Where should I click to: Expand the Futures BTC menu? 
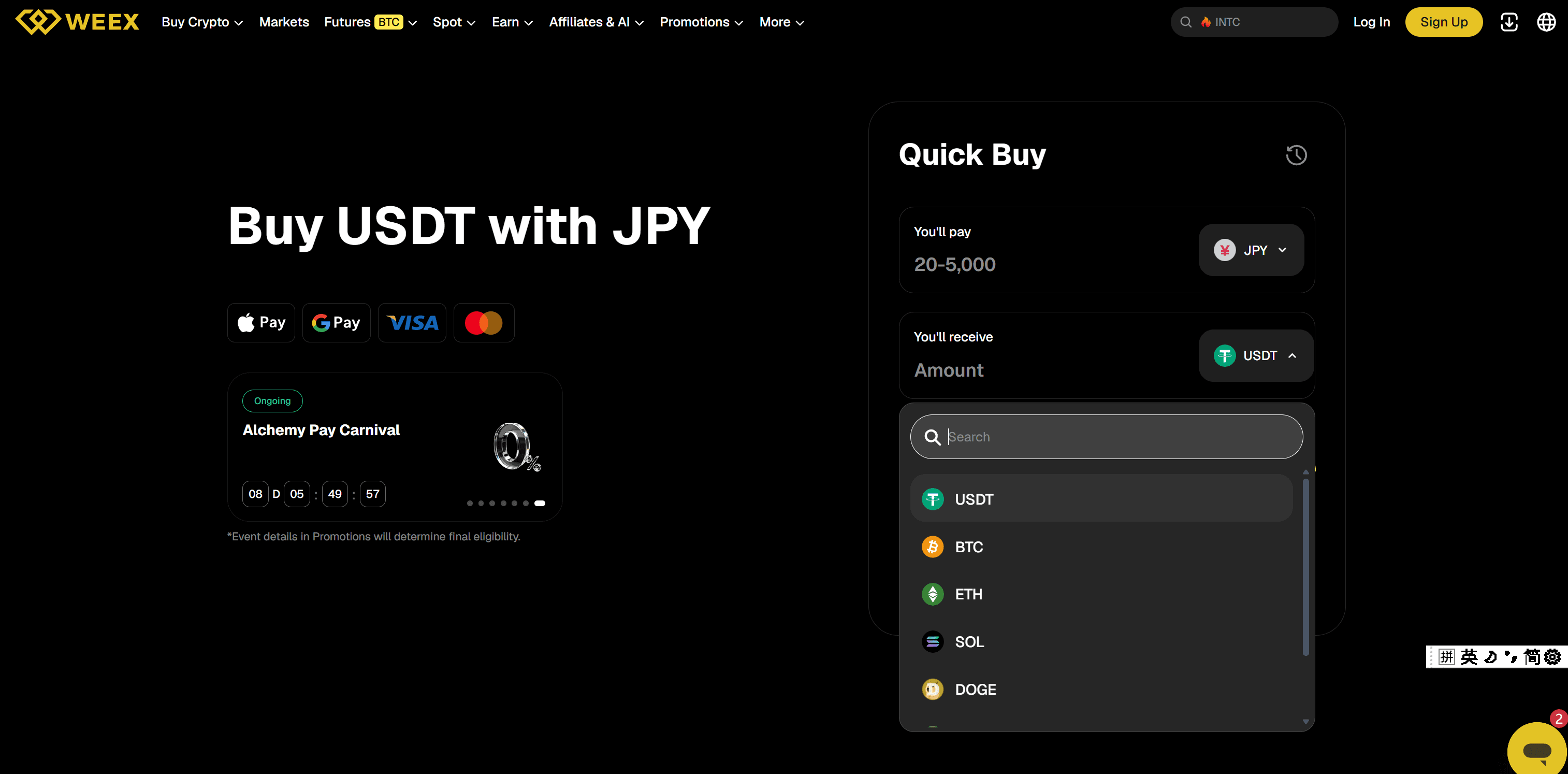click(x=370, y=22)
